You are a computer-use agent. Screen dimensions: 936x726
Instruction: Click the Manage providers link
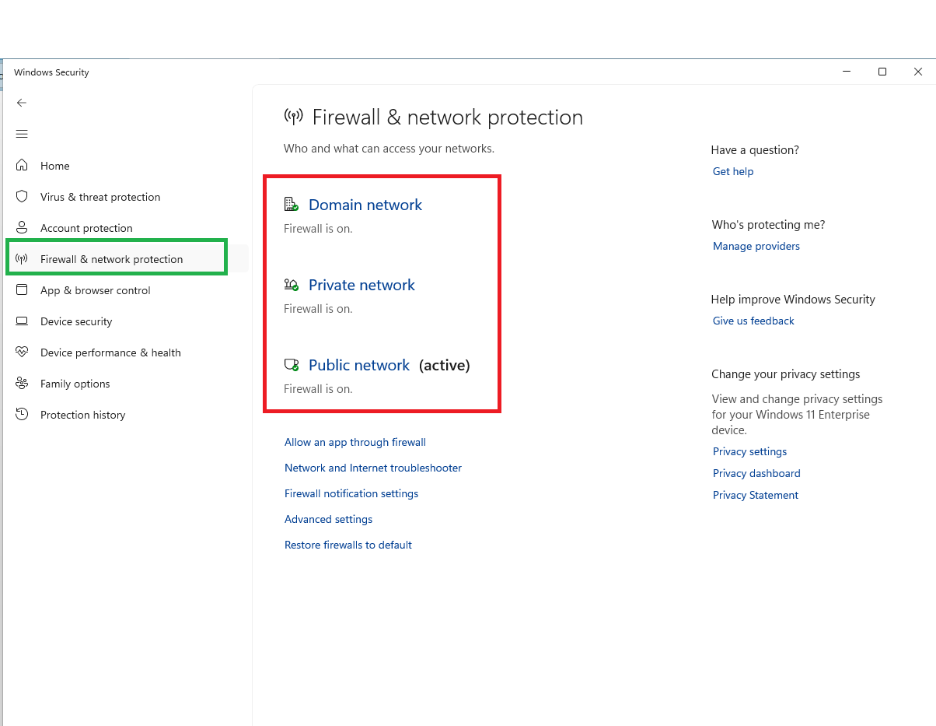pos(756,246)
